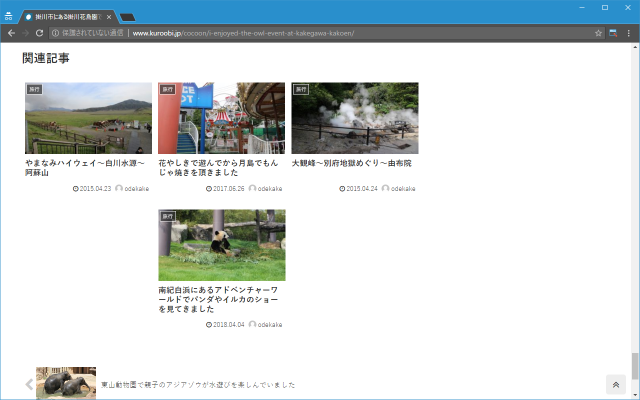Open the 南紀白浜 アドベンチャーワールド article title
Viewport: 640px width, 400px height.
(221, 300)
